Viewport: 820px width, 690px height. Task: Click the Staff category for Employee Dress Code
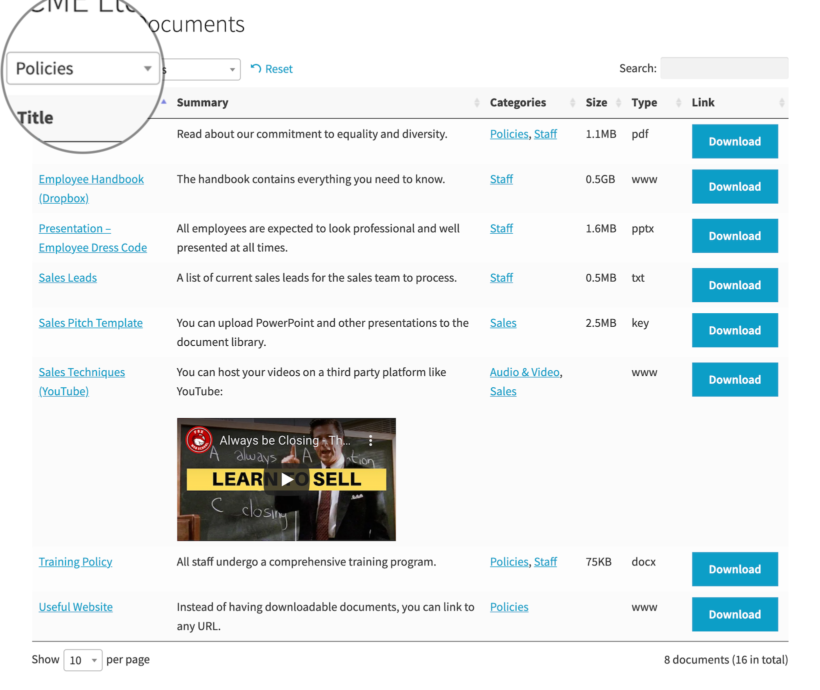click(501, 228)
